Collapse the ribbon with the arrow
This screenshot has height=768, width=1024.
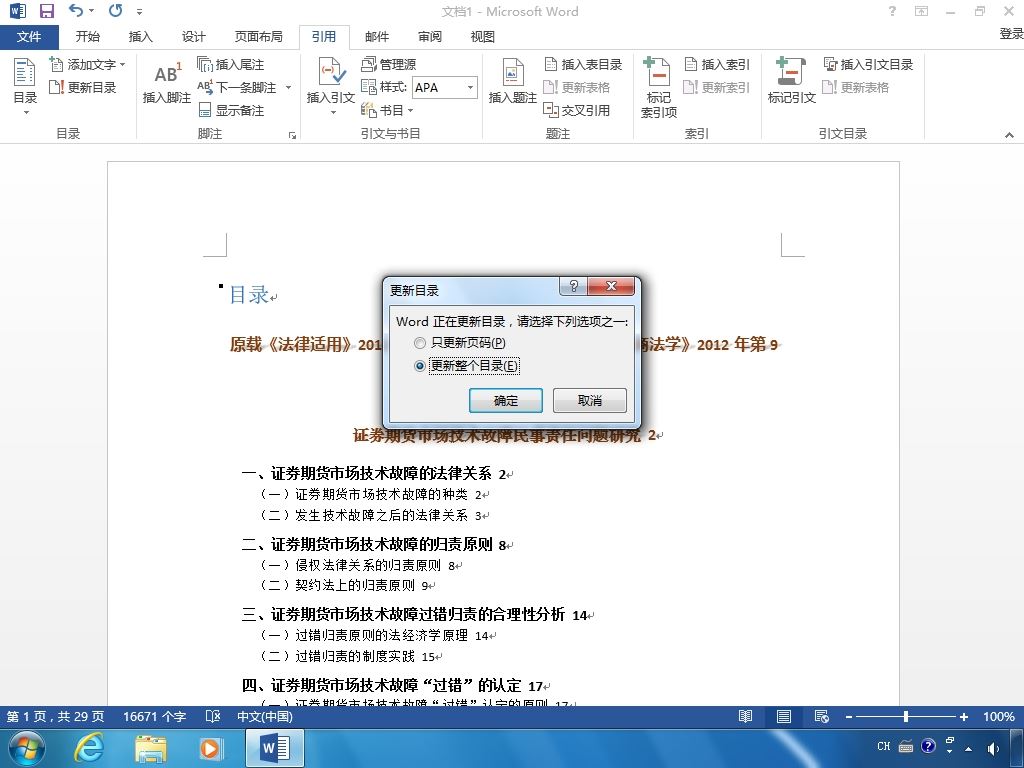coord(1009,135)
